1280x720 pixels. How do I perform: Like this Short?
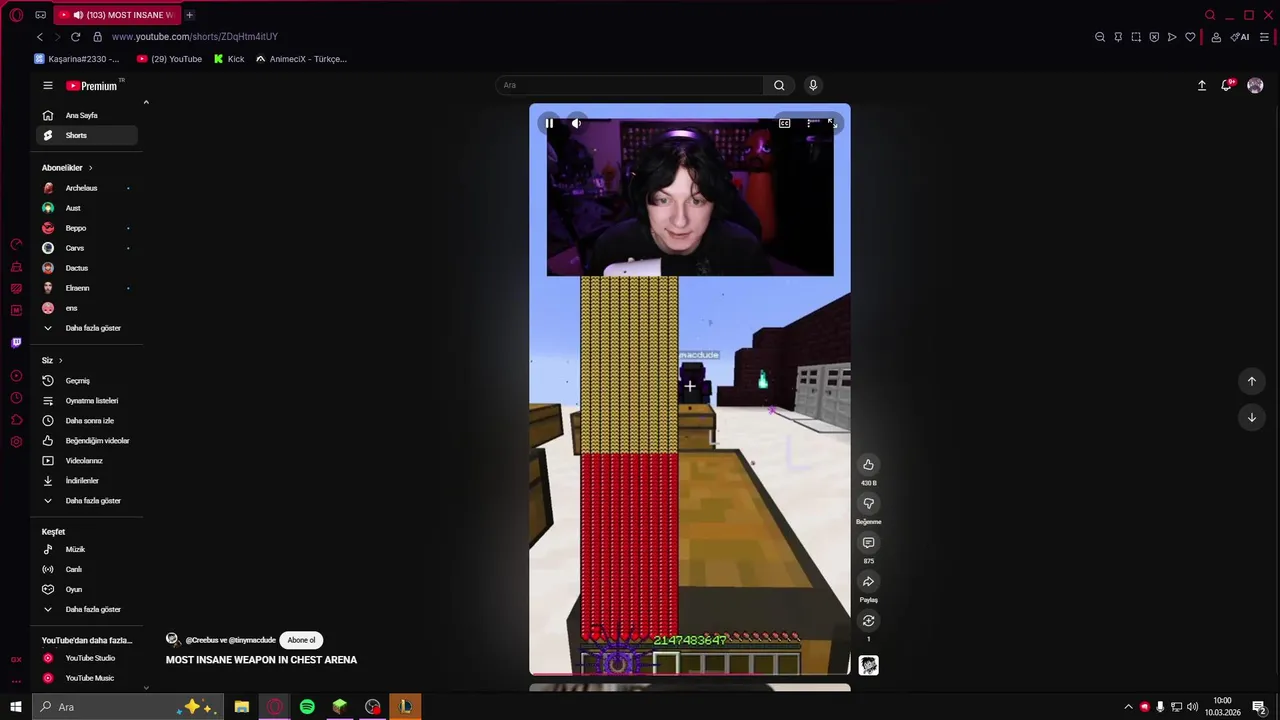(868, 464)
